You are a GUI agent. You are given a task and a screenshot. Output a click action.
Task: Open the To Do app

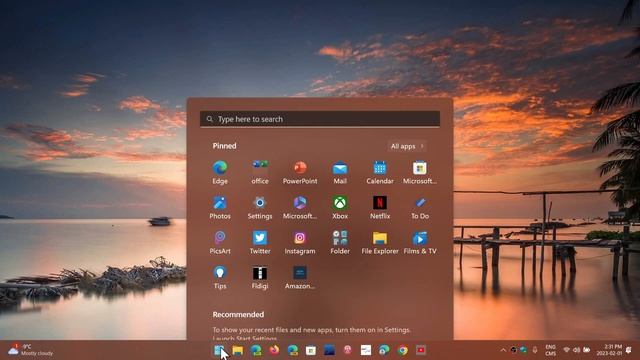(x=420, y=207)
